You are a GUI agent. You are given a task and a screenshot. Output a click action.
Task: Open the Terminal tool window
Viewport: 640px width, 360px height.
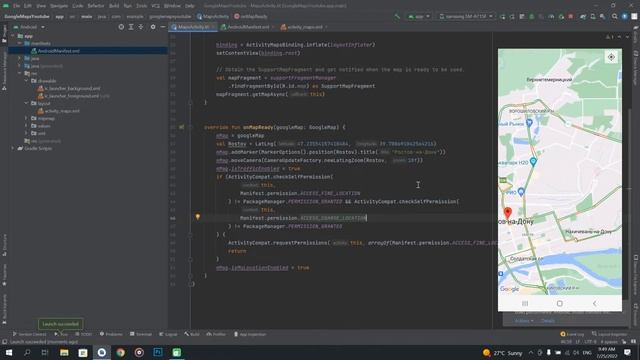141,334
